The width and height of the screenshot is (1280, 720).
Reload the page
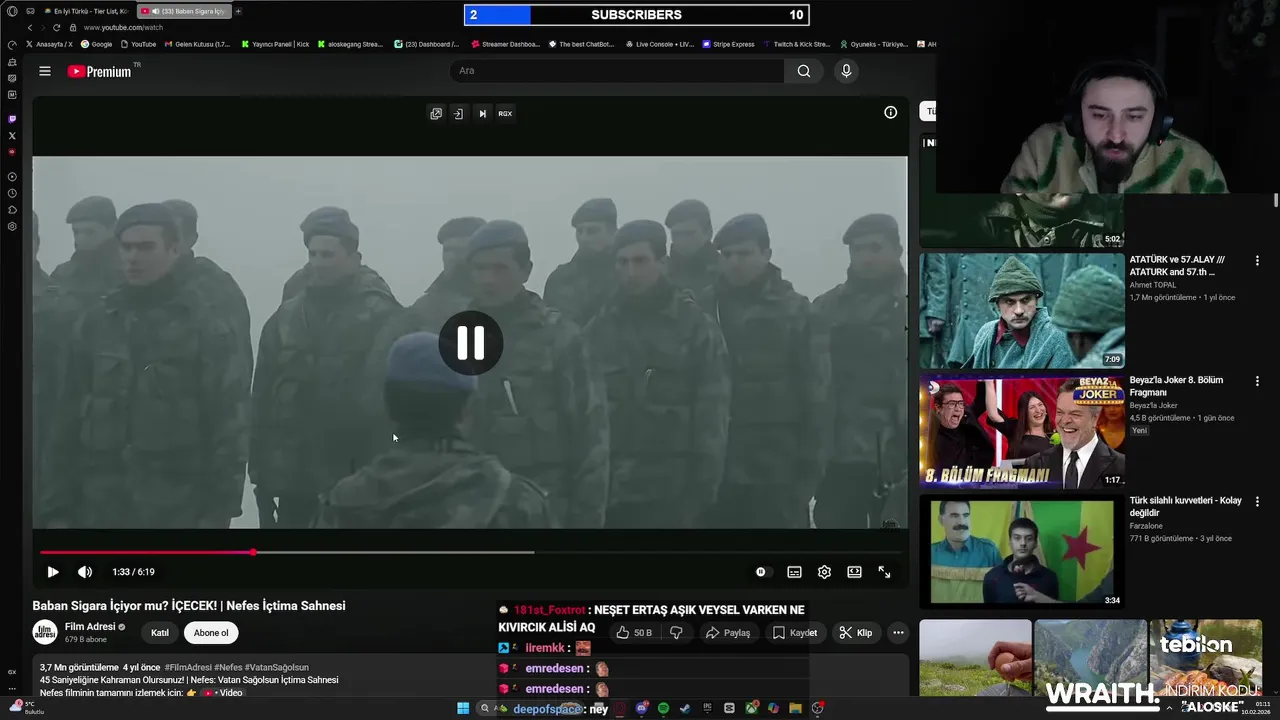[x=56, y=28]
